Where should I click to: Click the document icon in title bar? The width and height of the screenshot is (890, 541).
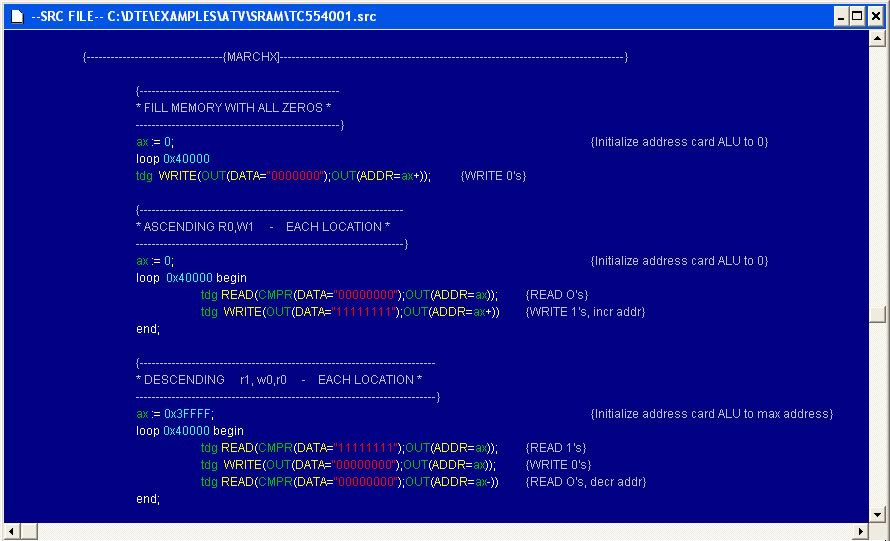coord(18,16)
